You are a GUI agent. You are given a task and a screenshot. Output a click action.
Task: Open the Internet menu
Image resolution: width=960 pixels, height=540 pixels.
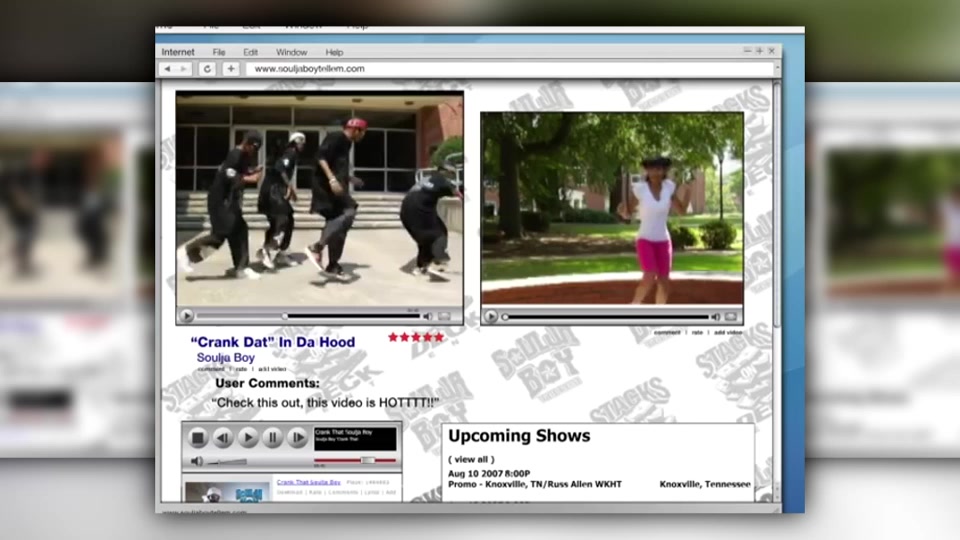(178, 52)
